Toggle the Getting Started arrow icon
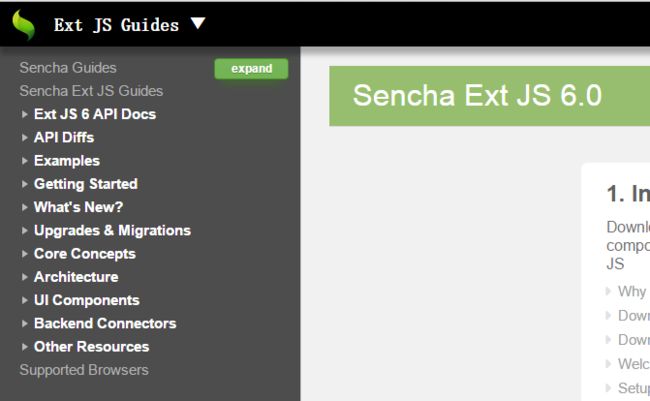 [24, 184]
